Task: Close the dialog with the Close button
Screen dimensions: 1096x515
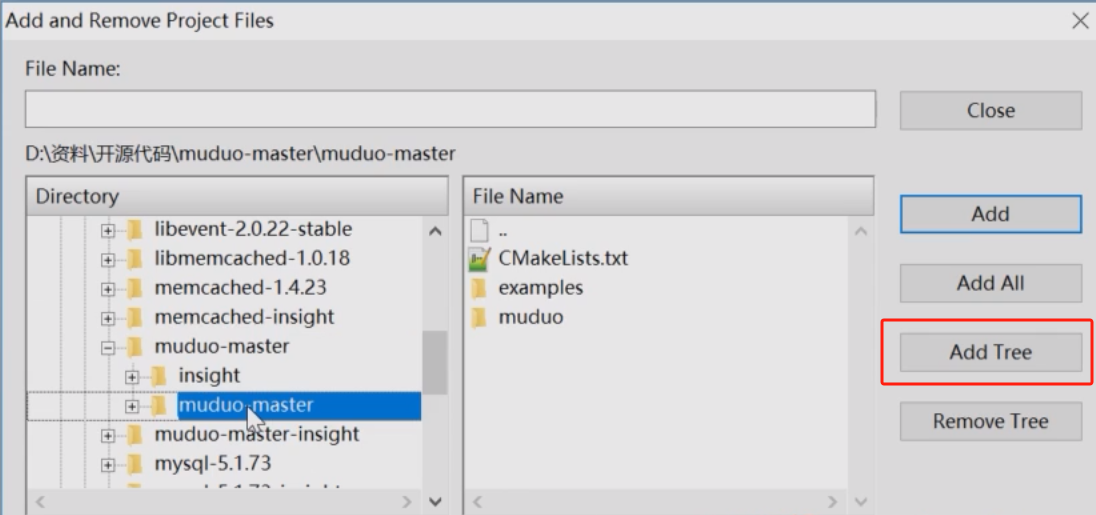Action: pyautogui.click(x=990, y=111)
